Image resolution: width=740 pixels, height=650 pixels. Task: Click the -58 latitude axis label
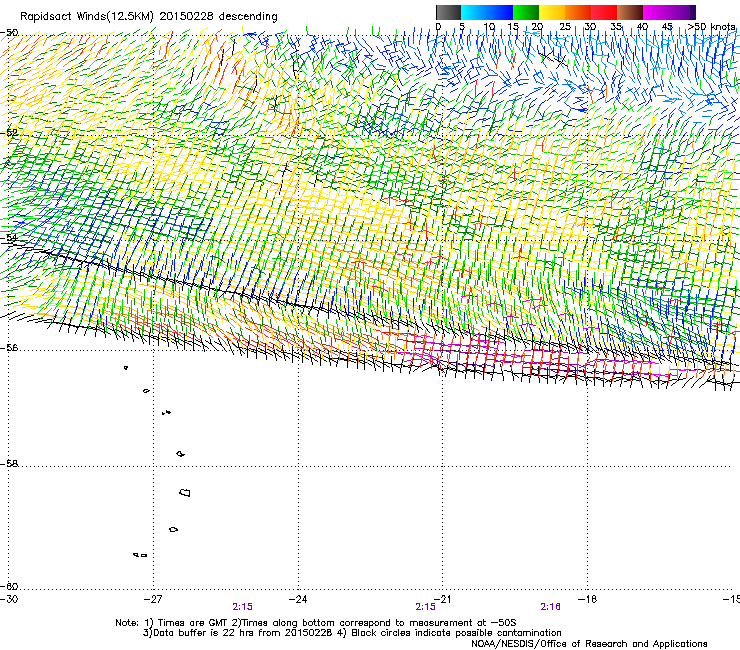pos(9,464)
